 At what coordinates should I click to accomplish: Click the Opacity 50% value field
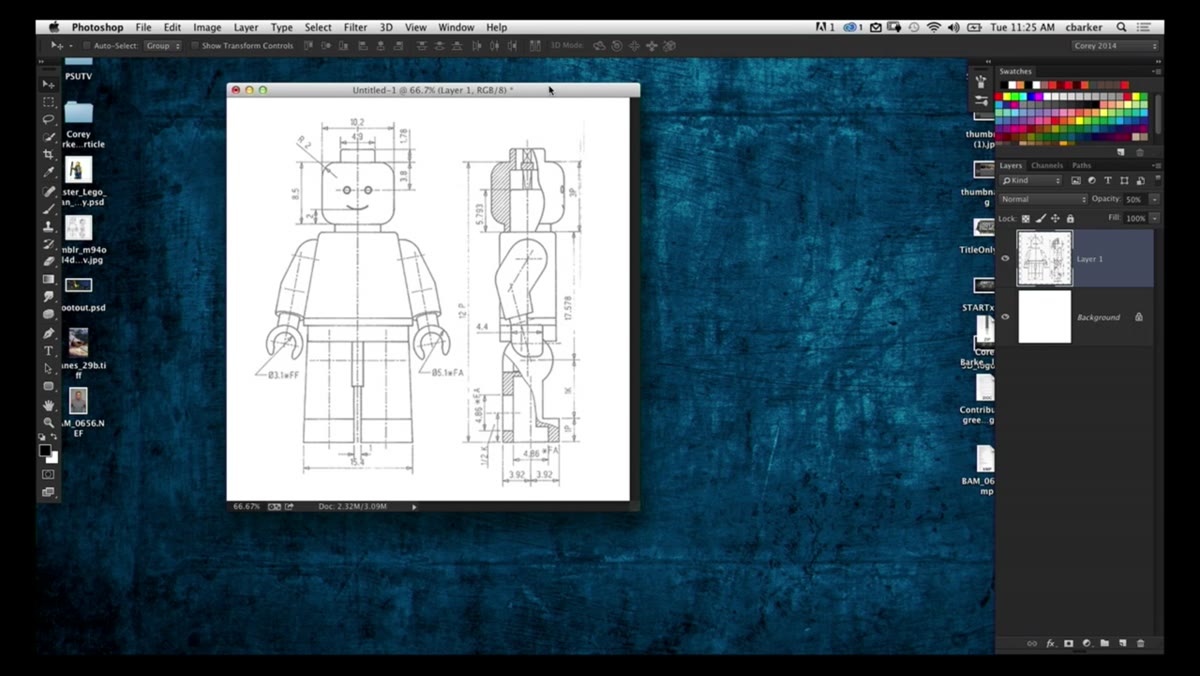(1134, 199)
